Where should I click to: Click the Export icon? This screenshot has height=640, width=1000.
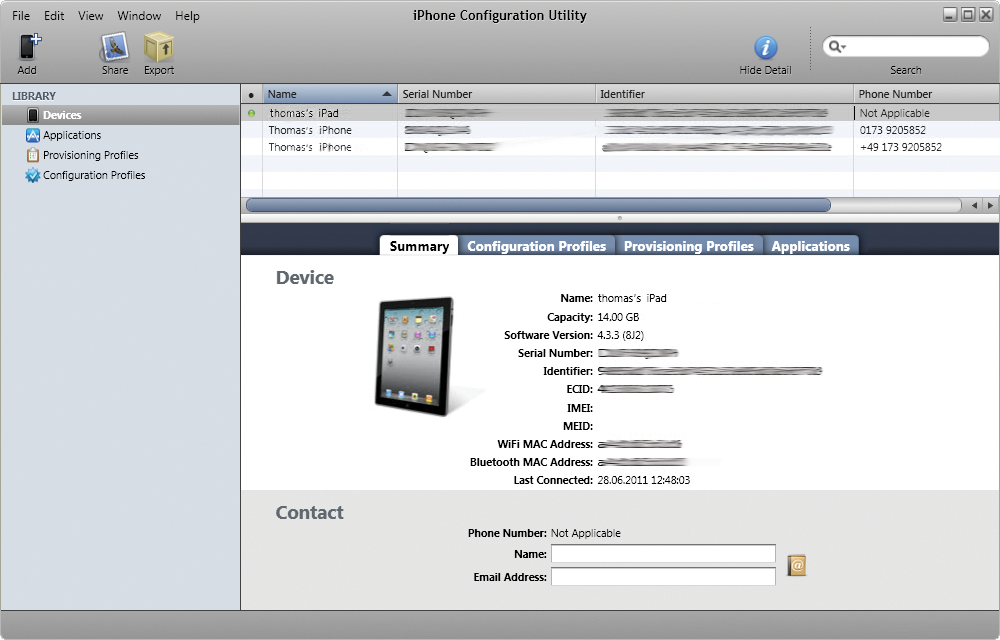(160, 46)
